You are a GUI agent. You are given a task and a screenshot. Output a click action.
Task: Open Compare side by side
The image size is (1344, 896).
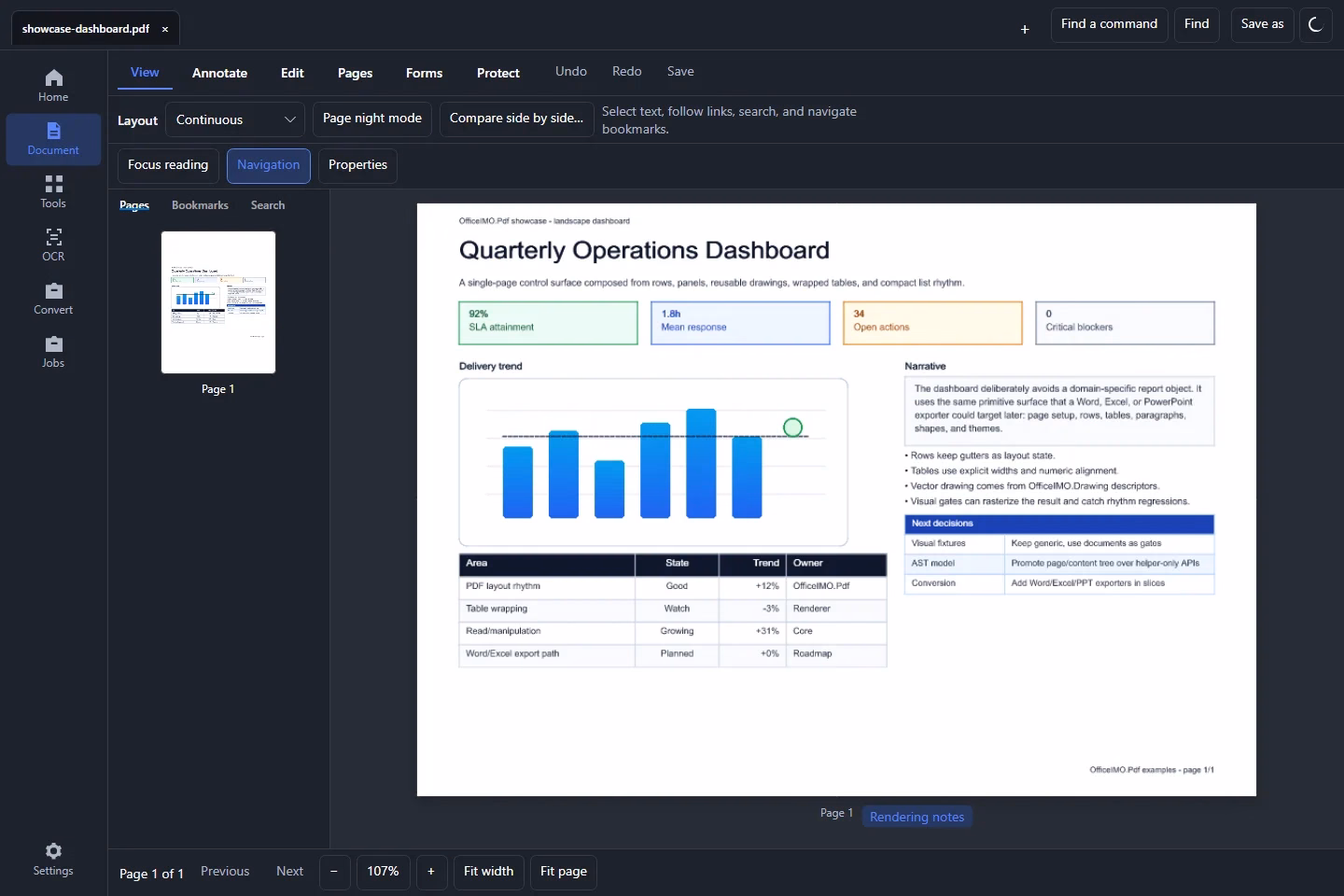(x=516, y=119)
